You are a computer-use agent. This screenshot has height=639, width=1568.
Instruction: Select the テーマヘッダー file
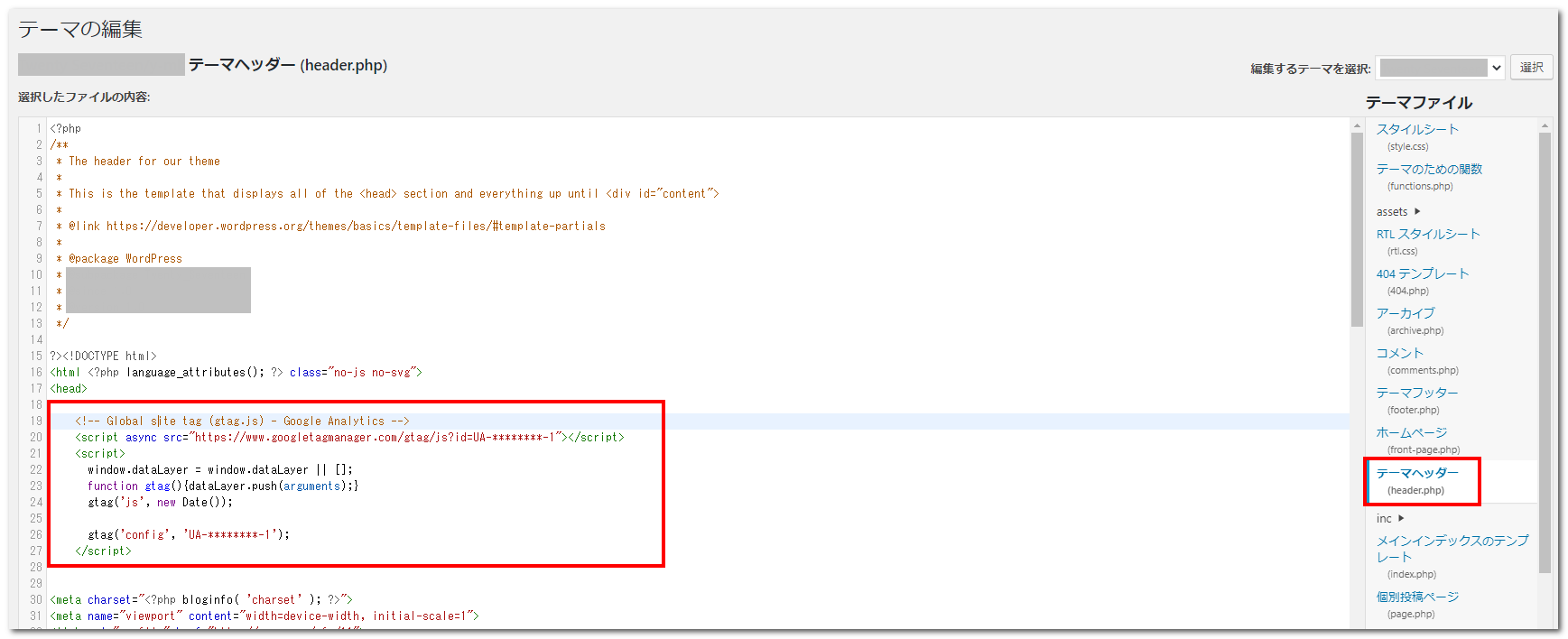pos(1417,474)
